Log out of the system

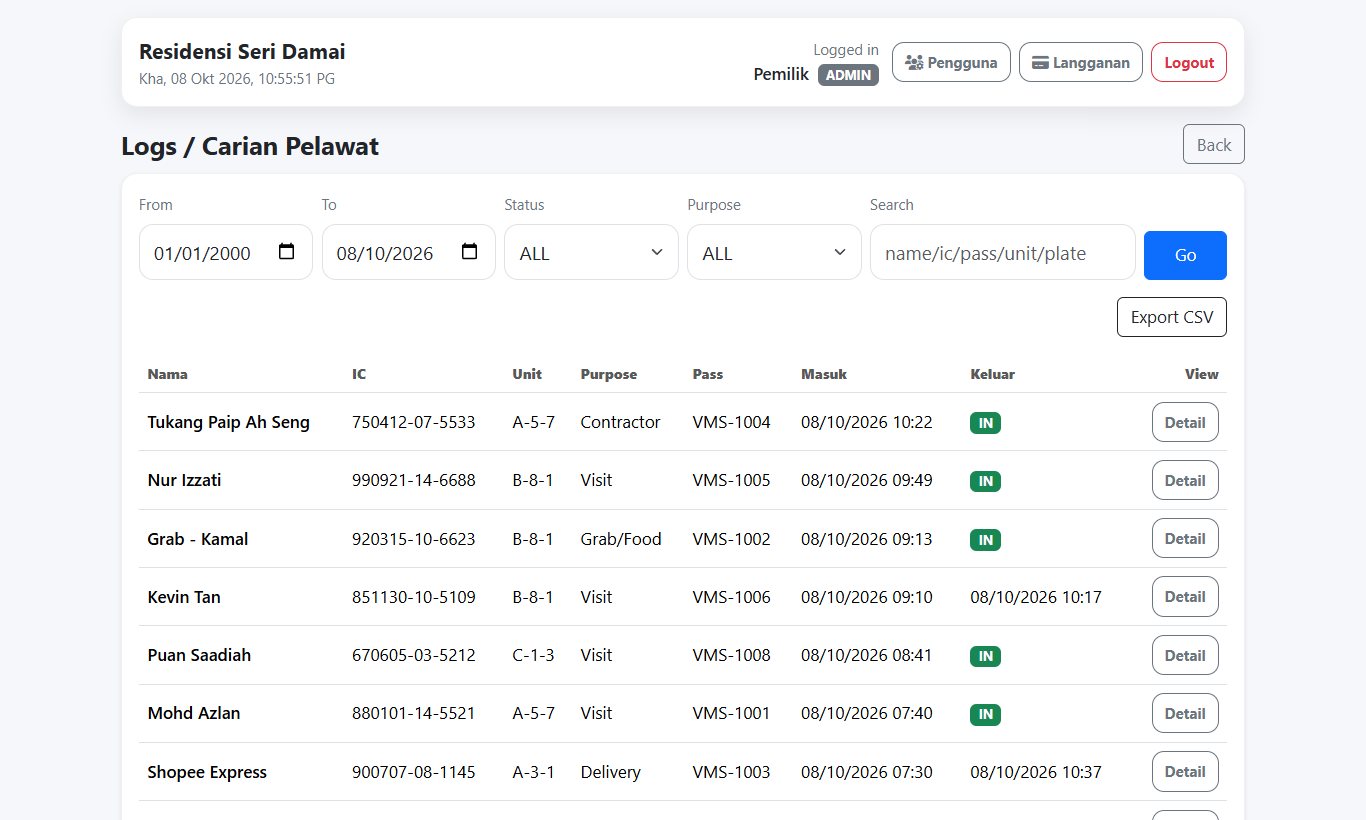[x=1189, y=62]
